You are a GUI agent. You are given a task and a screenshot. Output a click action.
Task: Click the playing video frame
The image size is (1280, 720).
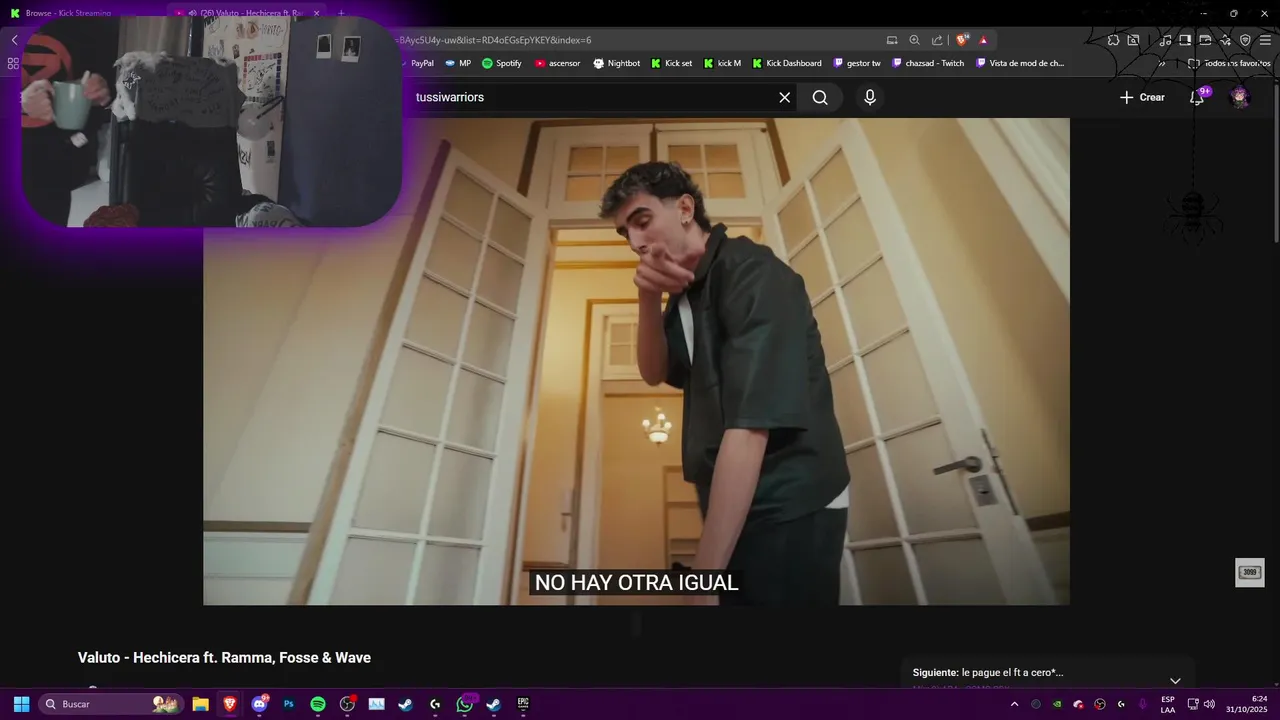tap(636, 361)
